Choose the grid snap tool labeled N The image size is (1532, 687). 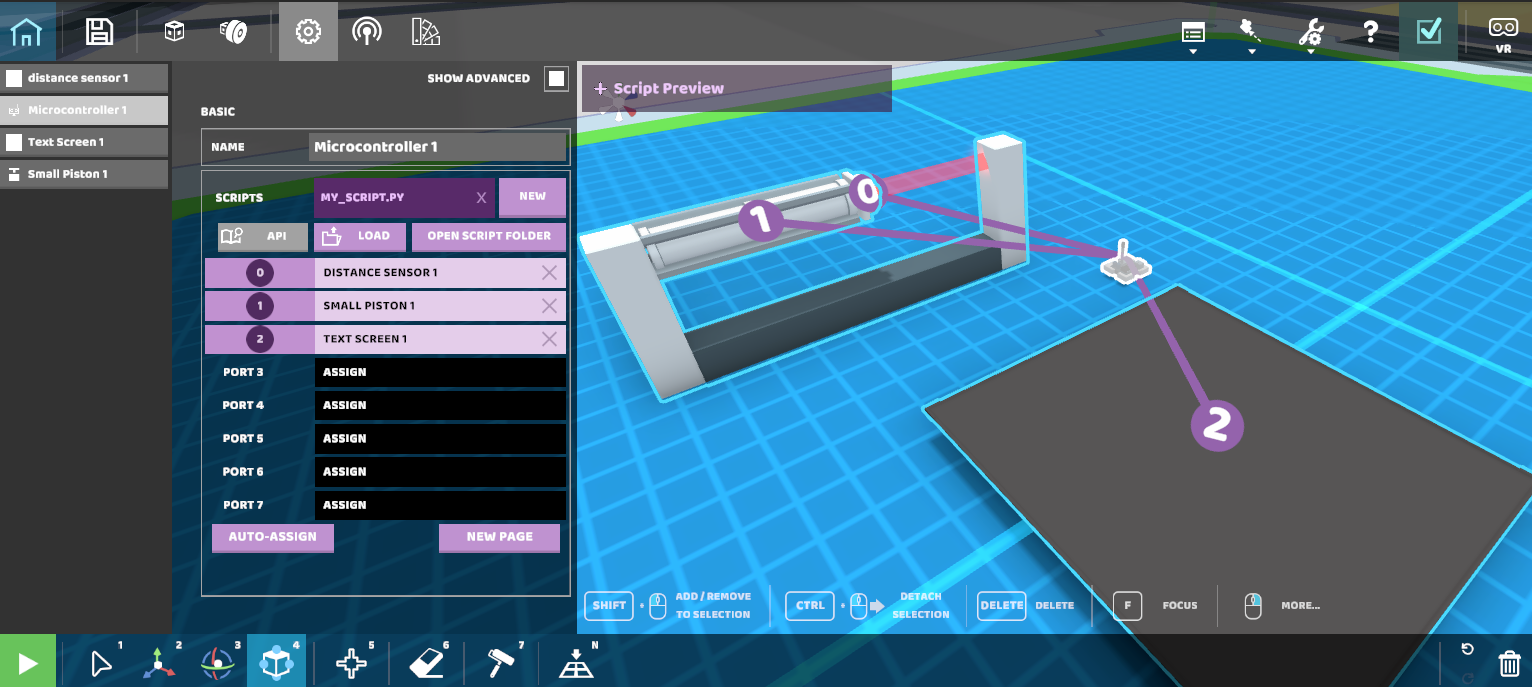click(578, 664)
